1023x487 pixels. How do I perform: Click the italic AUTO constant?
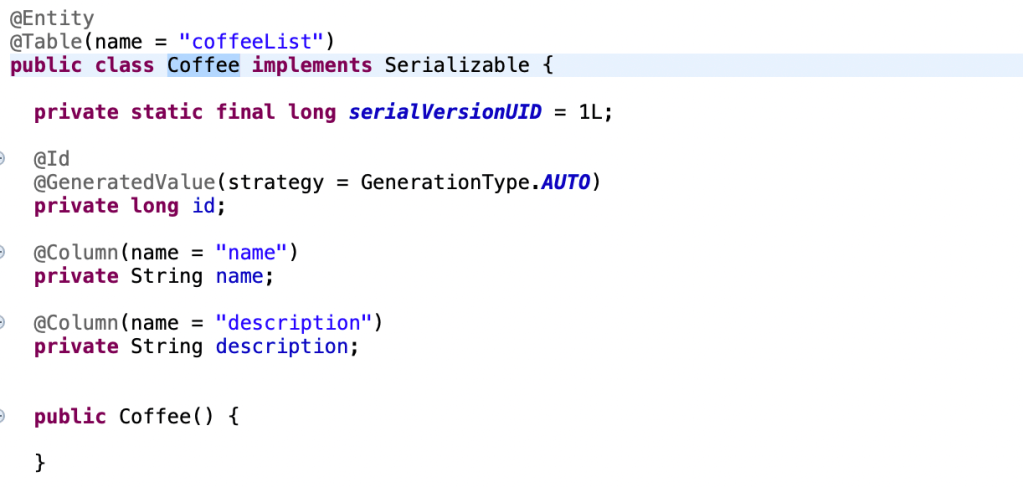pos(565,183)
